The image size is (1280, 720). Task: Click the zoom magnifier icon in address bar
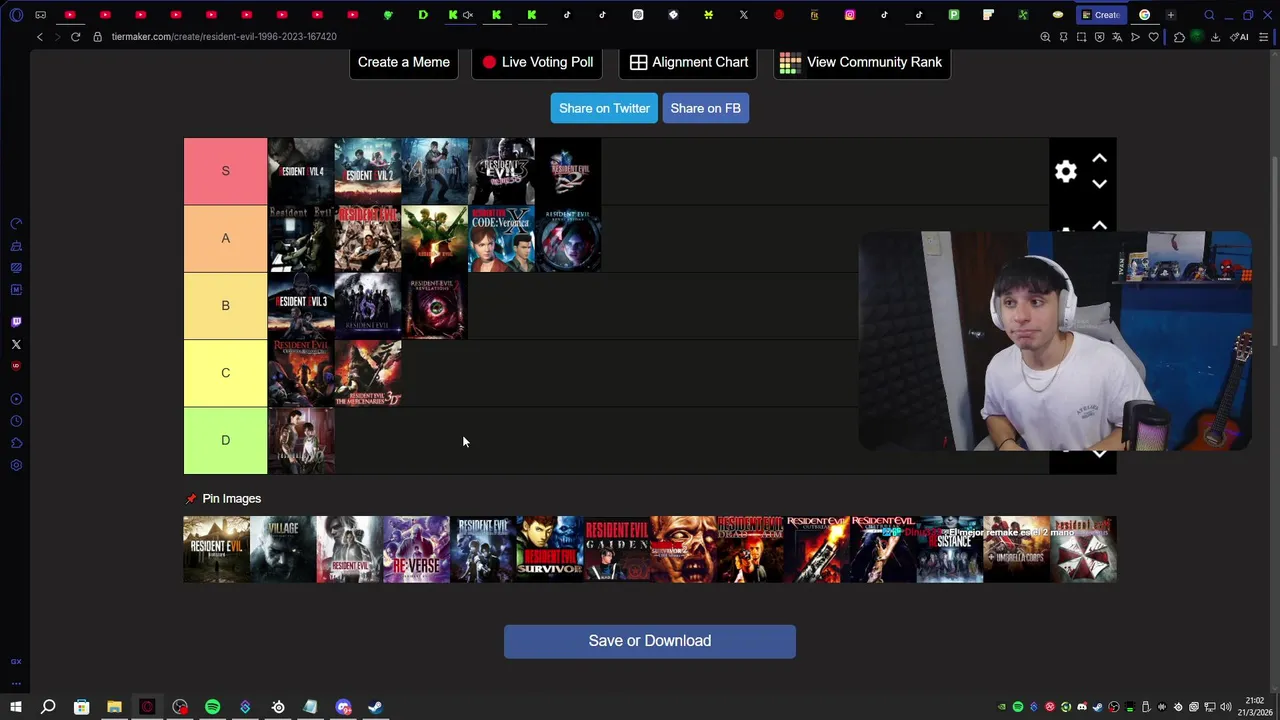(1045, 37)
